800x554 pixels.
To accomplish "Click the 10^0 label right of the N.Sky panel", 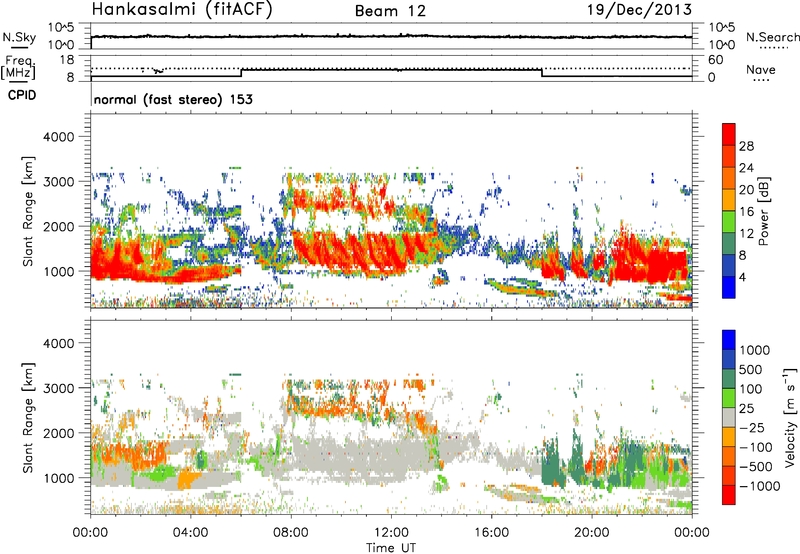I will tap(721, 44).
